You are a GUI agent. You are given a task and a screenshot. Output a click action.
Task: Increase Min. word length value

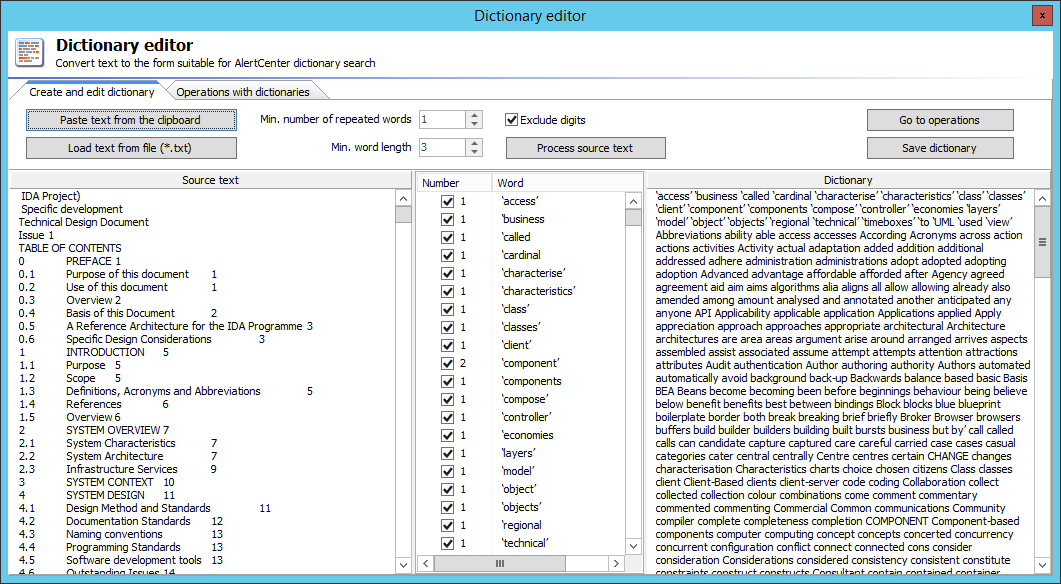475,143
